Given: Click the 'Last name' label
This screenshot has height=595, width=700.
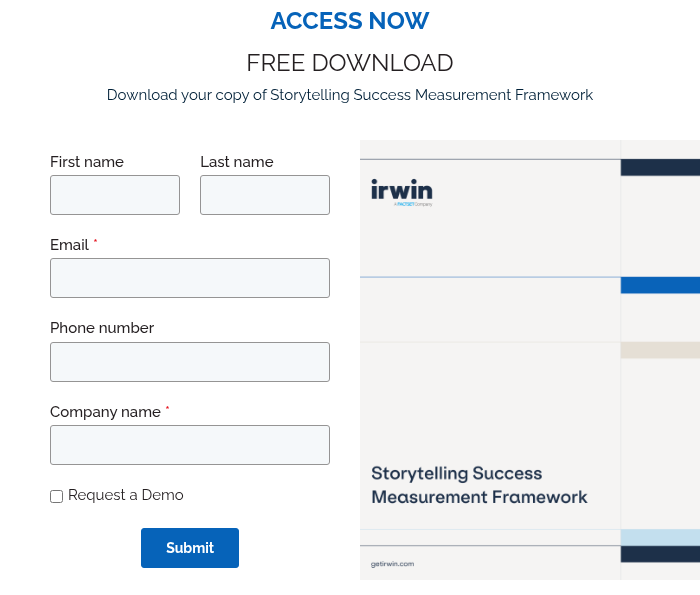Looking at the screenshot, I should pyautogui.click(x=237, y=162).
